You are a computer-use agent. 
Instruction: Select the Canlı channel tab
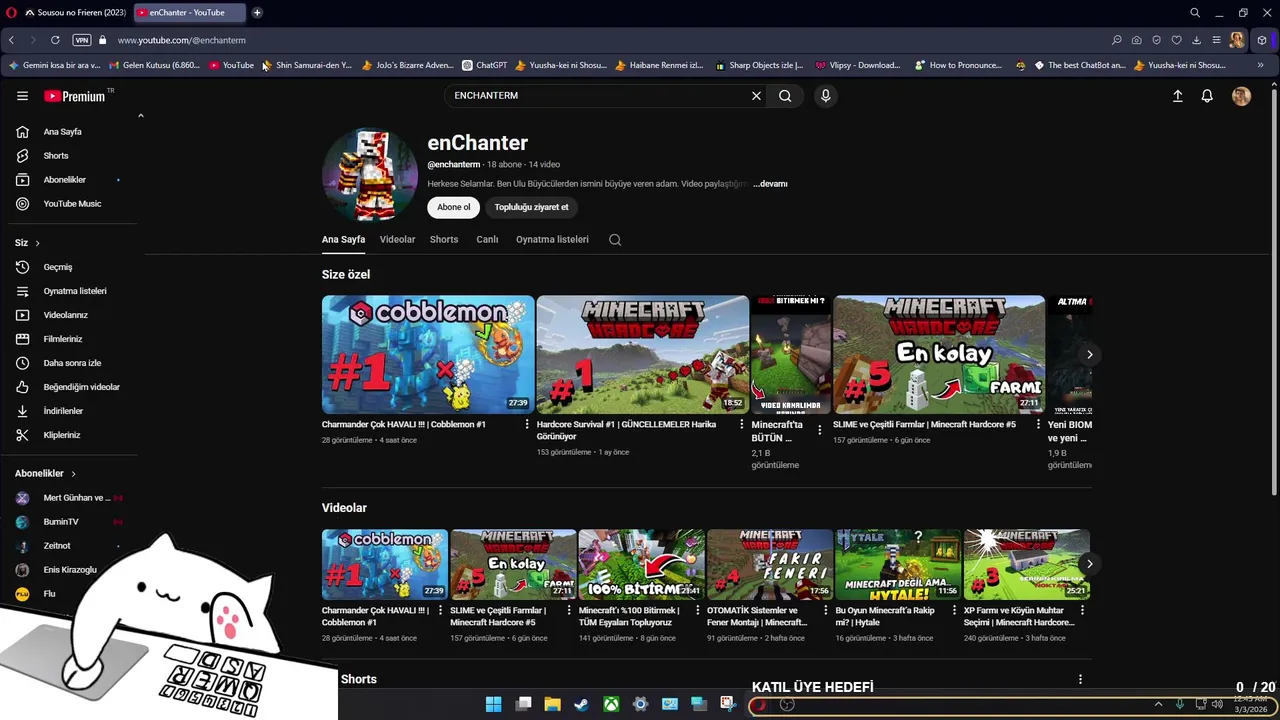pos(487,240)
